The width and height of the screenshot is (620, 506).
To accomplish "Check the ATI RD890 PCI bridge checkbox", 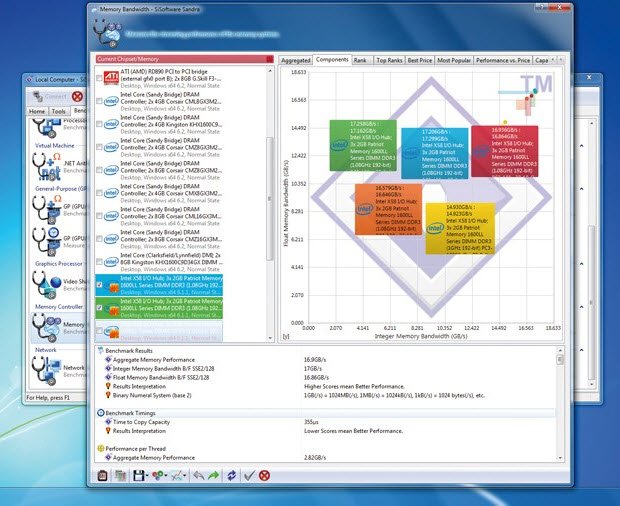I will tap(99, 77).
